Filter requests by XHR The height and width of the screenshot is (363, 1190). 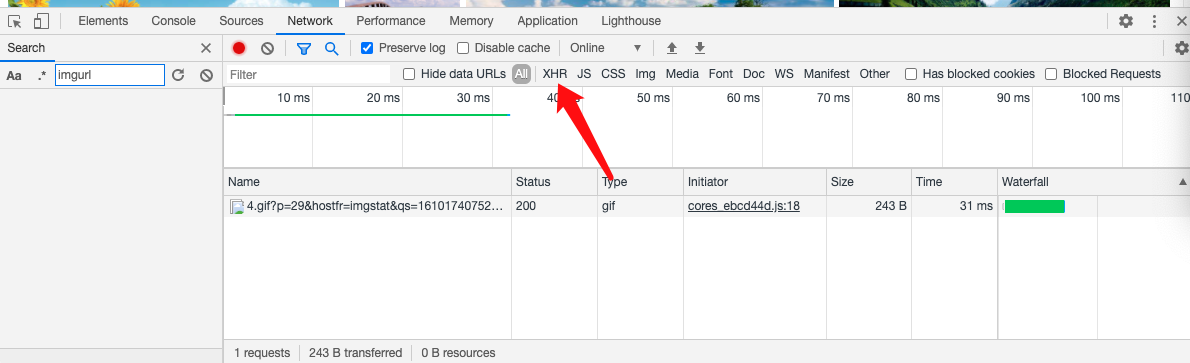tap(555, 74)
